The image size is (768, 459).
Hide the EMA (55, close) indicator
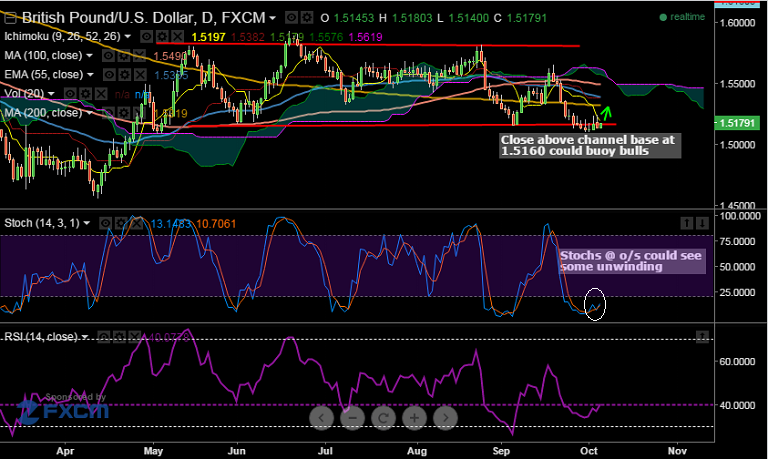click(x=109, y=74)
